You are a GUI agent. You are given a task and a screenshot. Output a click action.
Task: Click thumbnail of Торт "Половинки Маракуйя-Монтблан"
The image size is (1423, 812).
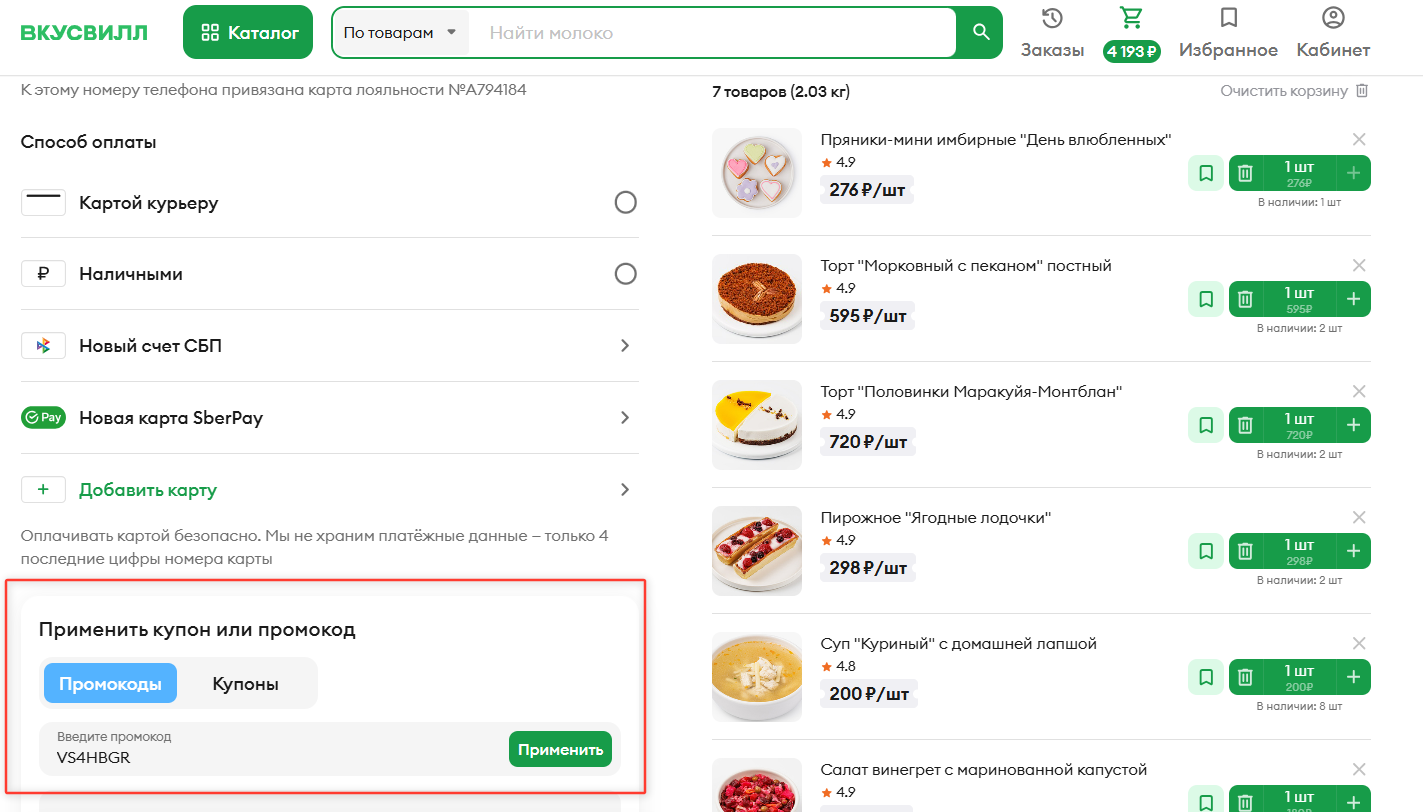[x=757, y=425]
